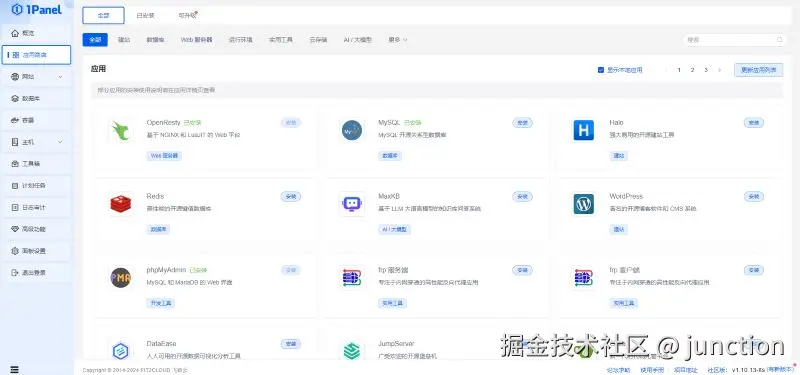The height and width of the screenshot is (375, 800).
Task: Click the DataEase app logo
Action: click(121, 351)
